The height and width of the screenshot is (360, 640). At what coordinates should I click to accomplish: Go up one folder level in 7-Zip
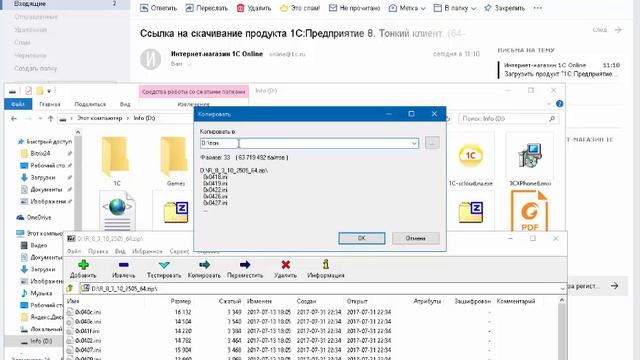70,289
